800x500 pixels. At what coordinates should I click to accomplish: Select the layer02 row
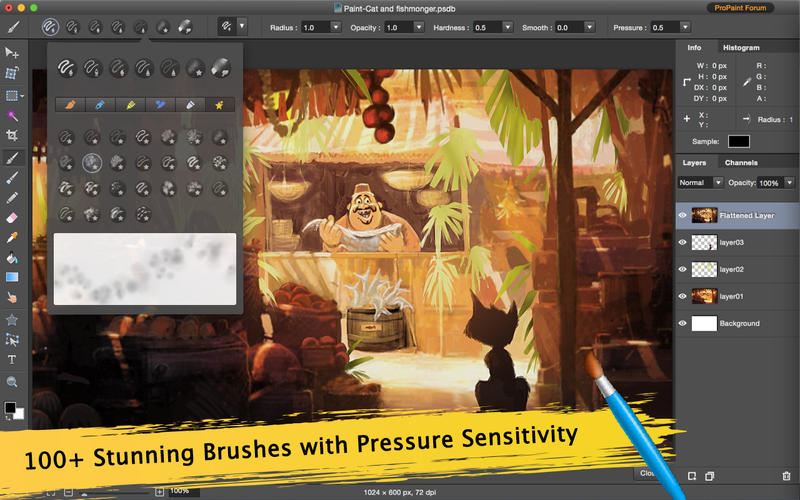[737, 269]
